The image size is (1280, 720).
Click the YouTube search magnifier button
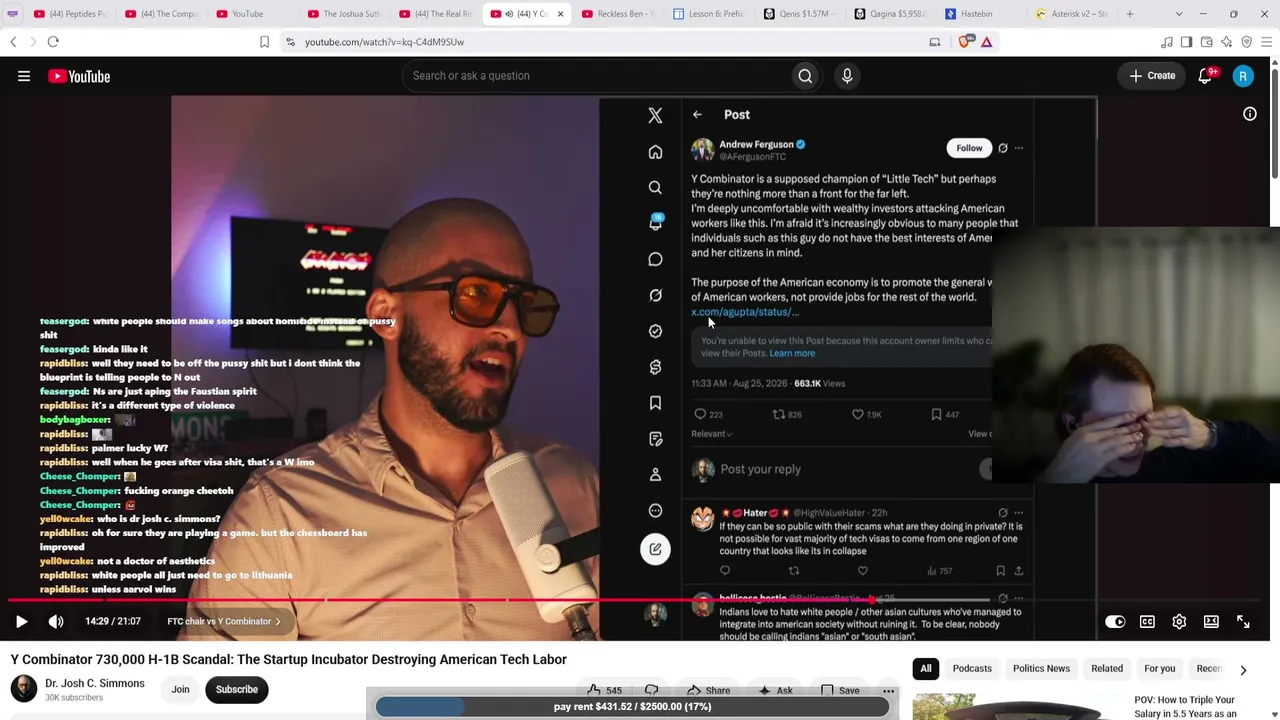[x=805, y=76]
